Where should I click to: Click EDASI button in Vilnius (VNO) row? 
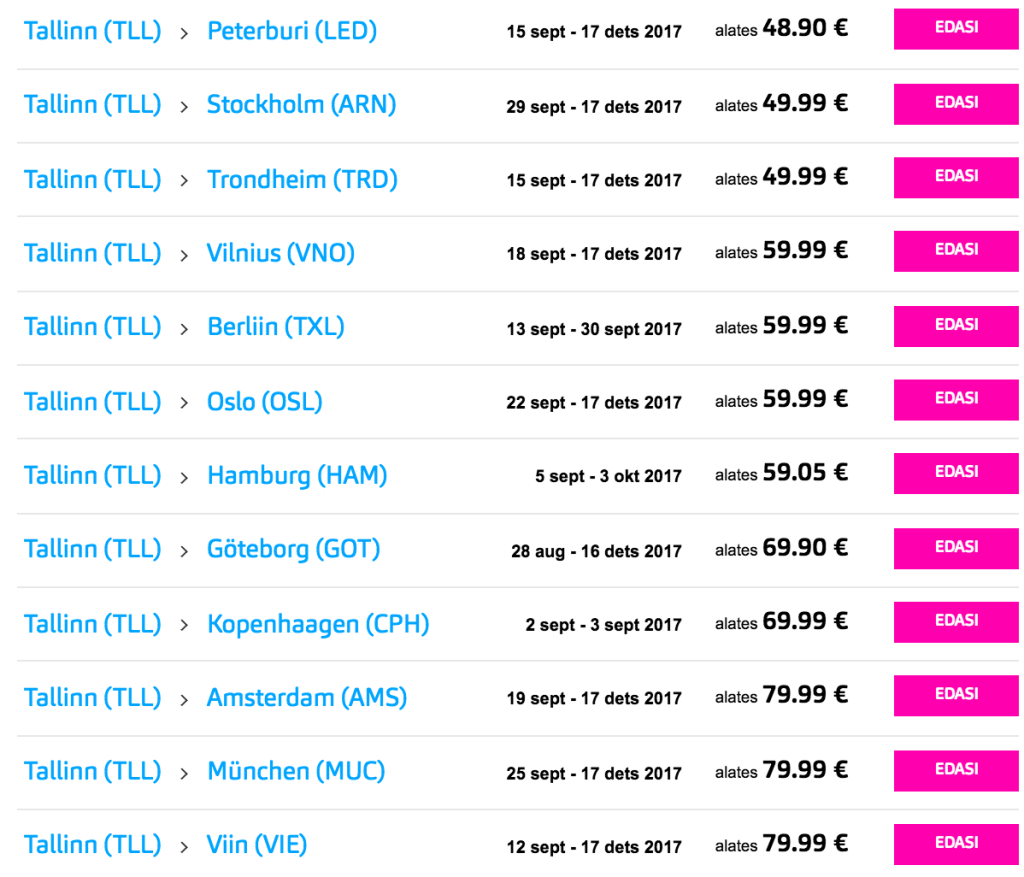[x=955, y=251]
